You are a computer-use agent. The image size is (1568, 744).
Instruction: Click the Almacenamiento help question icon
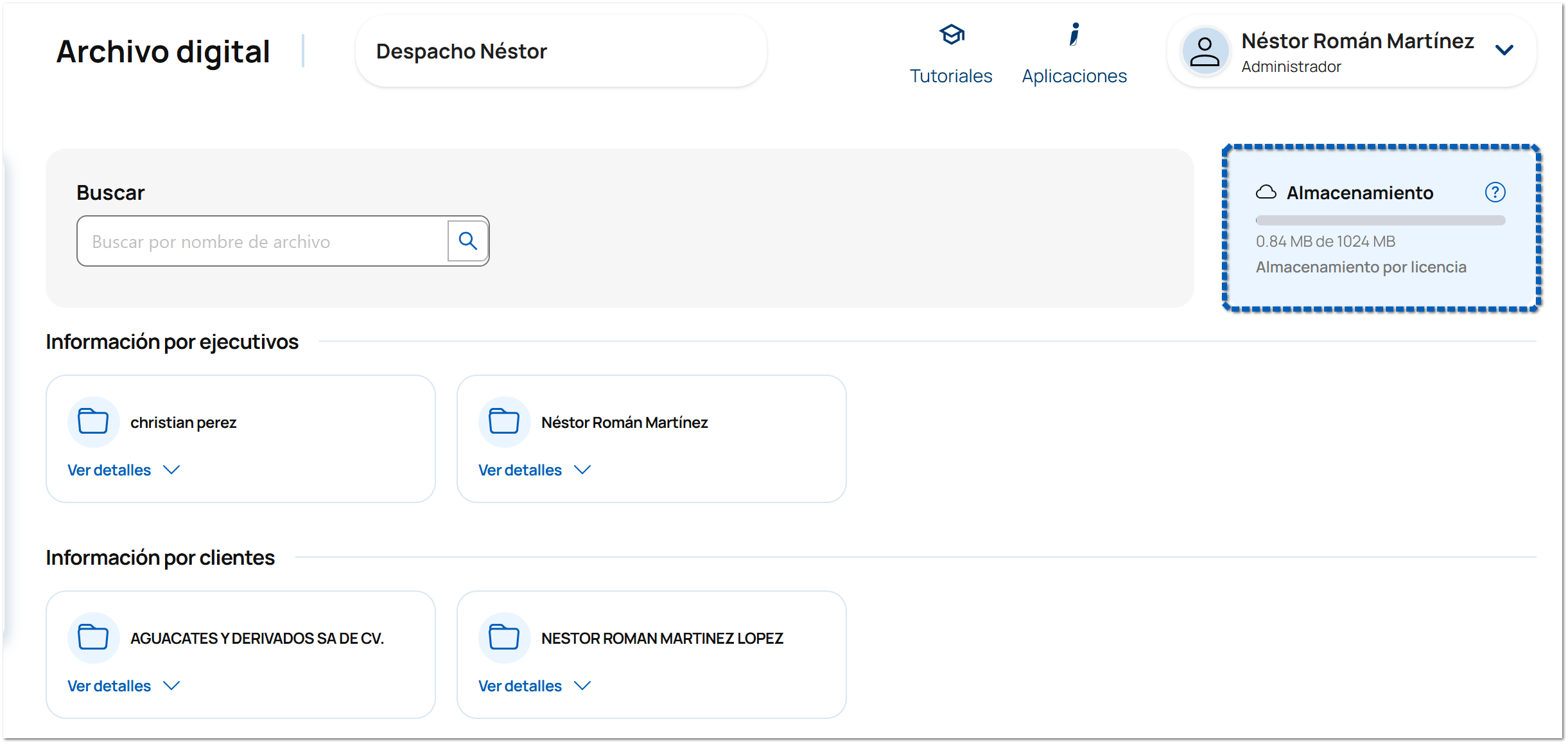coord(1495,192)
